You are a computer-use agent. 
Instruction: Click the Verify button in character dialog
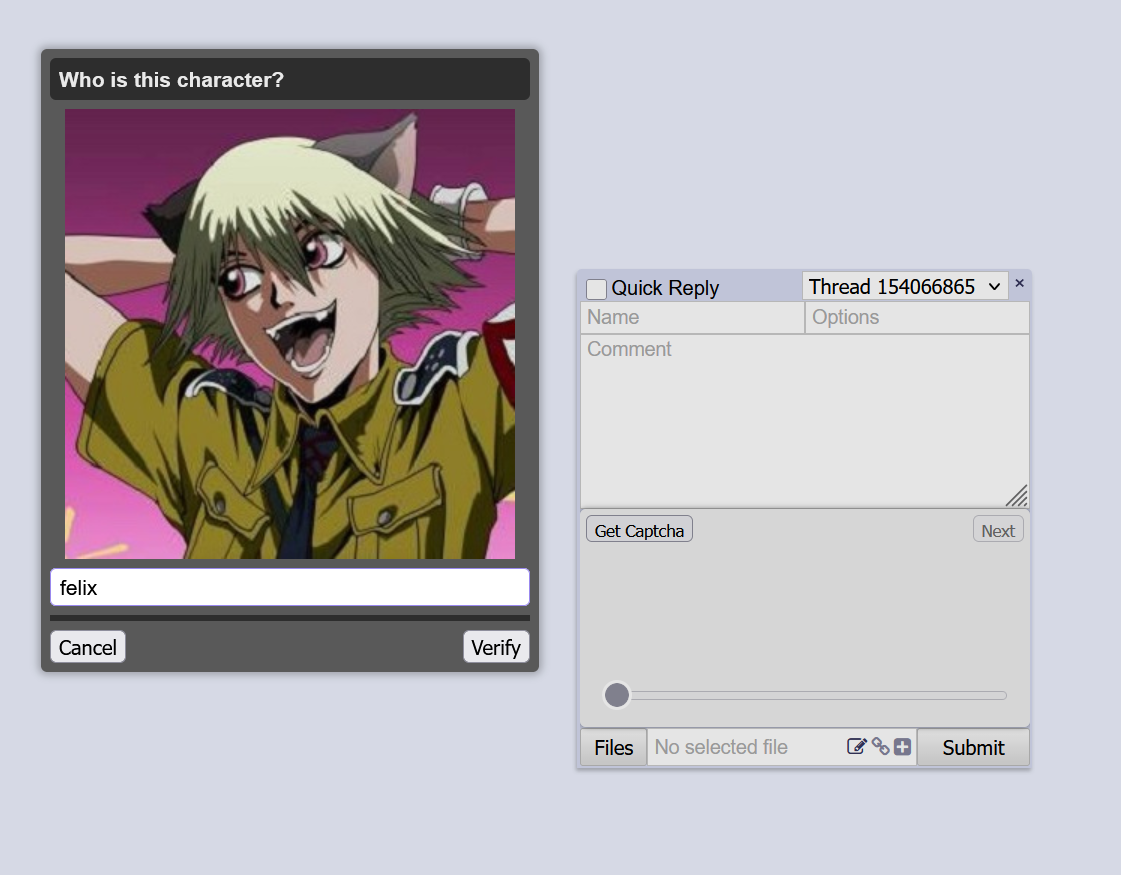coord(496,647)
